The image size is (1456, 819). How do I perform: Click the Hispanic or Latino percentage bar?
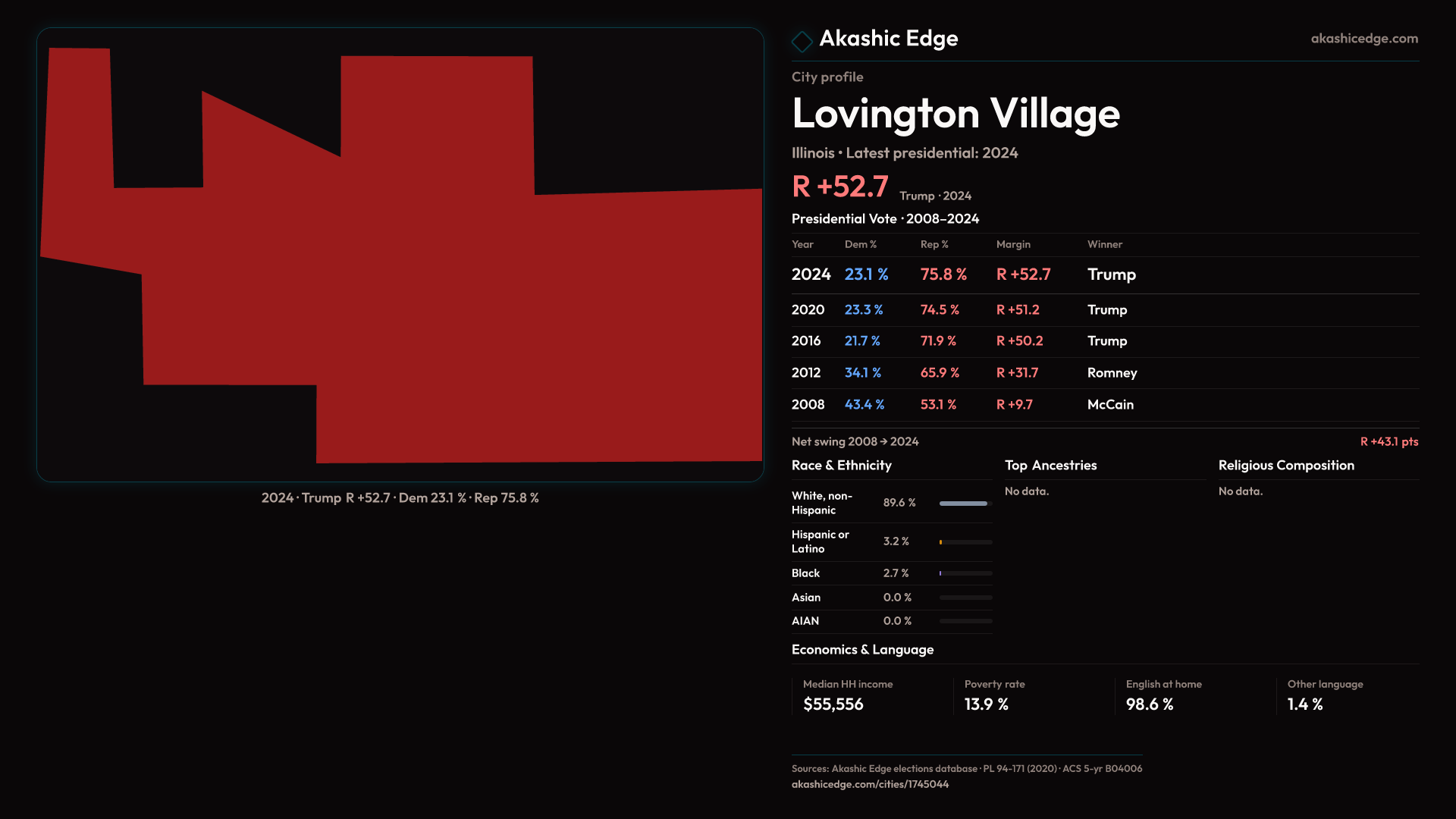(x=965, y=542)
